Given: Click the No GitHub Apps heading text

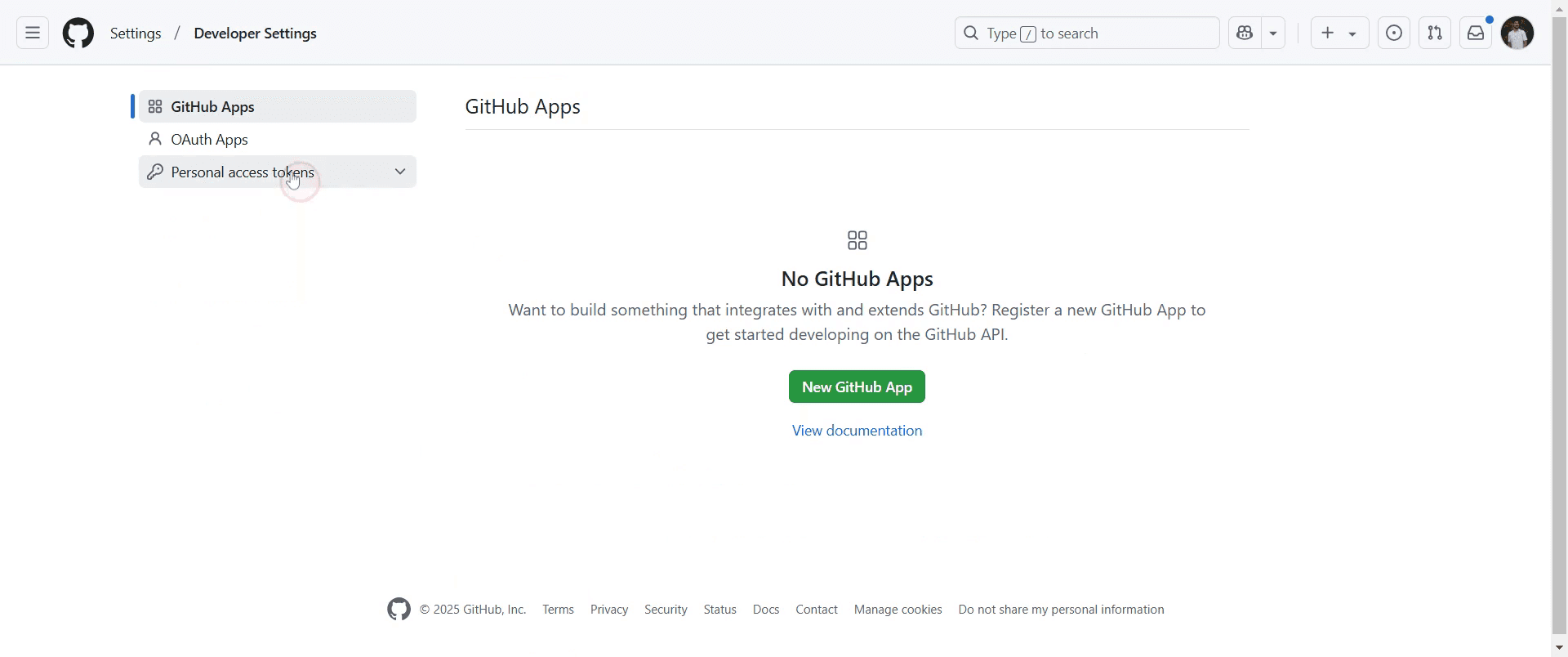Looking at the screenshot, I should 857,279.
